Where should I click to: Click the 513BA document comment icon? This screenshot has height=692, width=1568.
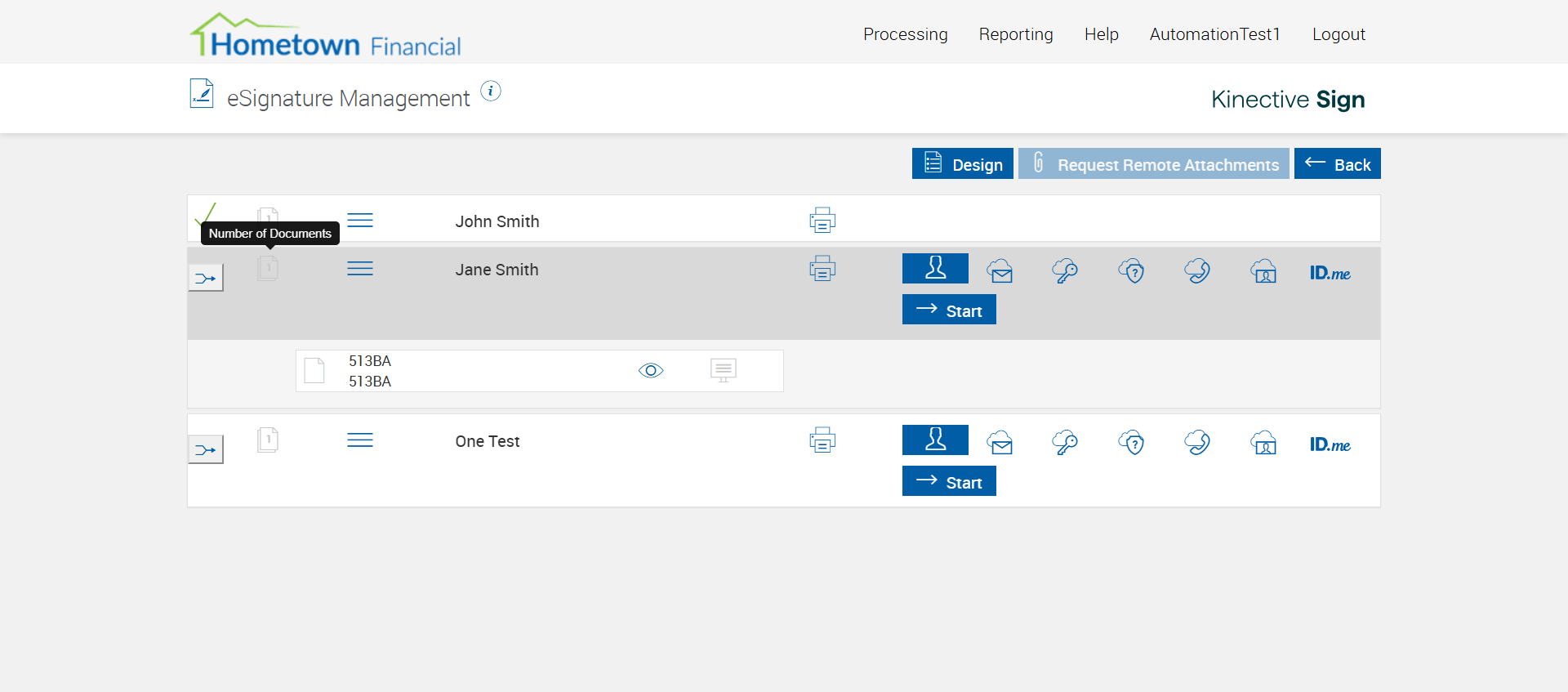click(724, 370)
